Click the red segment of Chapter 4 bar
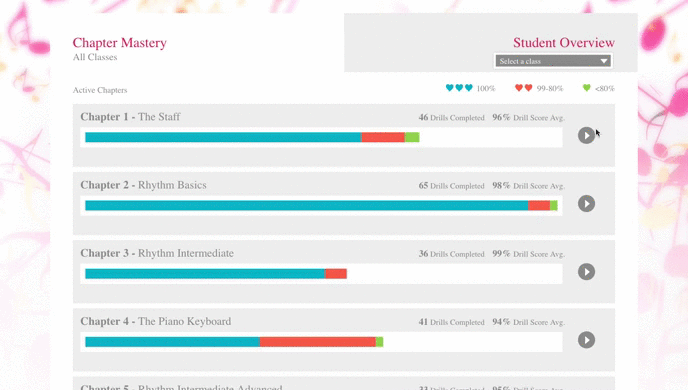Image resolution: width=688 pixels, height=390 pixels. [x=318, y=342]
